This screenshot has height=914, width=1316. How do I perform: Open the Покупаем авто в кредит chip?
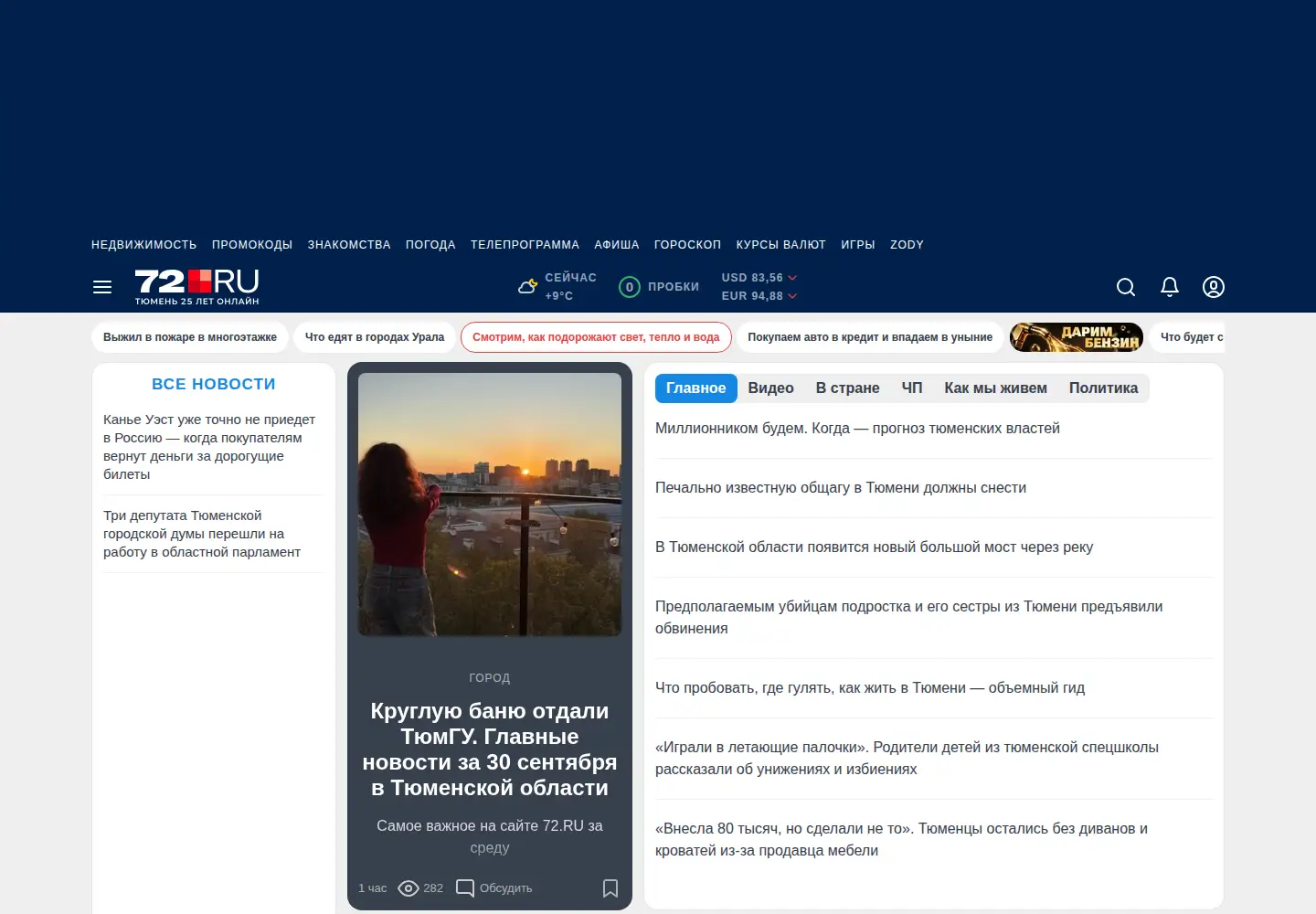[870, 337]
